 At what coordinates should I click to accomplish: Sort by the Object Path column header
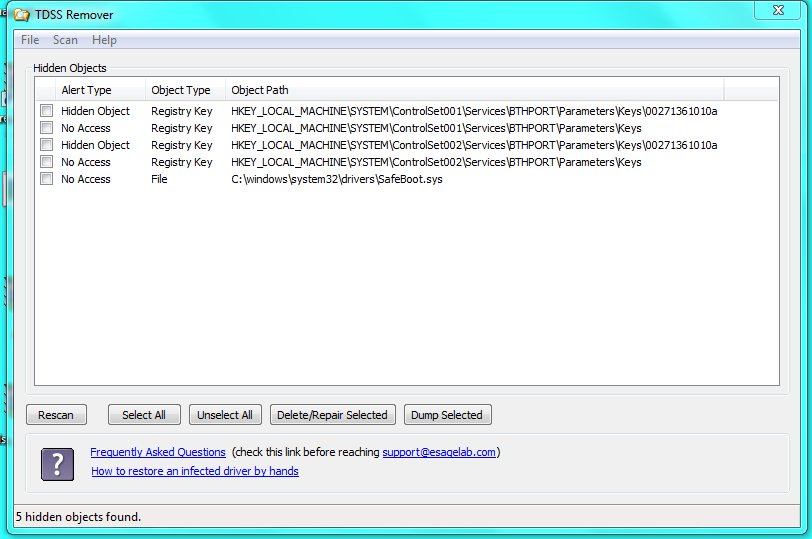click(x=260, y=90)
